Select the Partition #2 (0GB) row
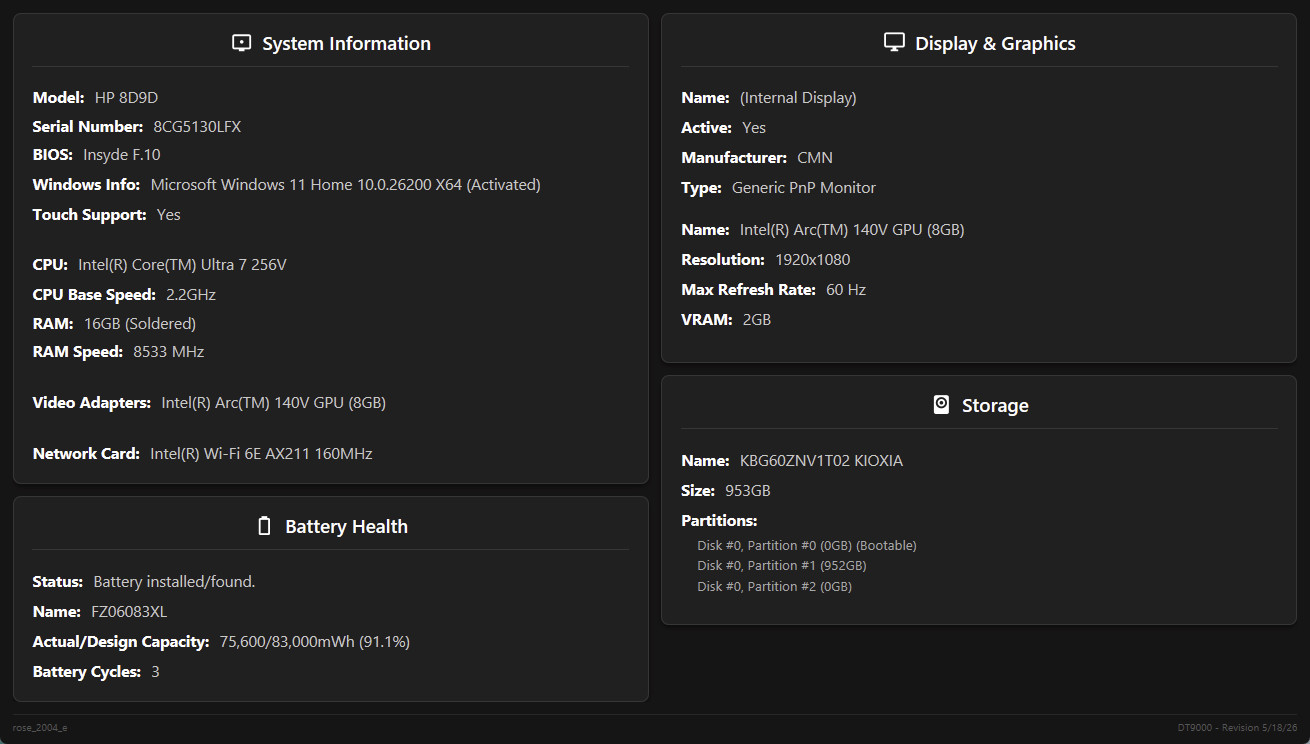Image resolution: width=1310 pixels, height=744 pixels. point(775,587)
